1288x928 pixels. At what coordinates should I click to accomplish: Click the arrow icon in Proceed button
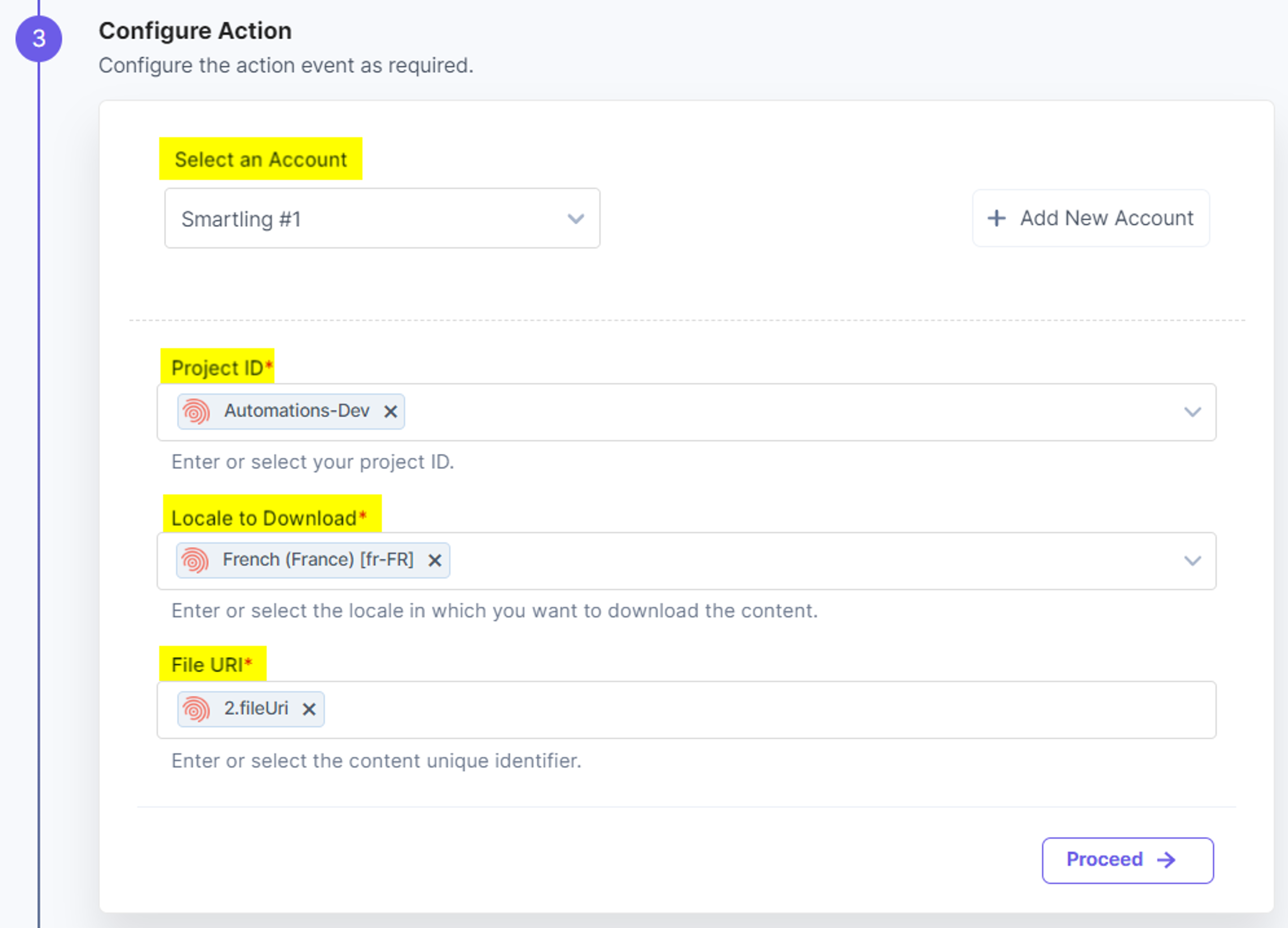1166,860
